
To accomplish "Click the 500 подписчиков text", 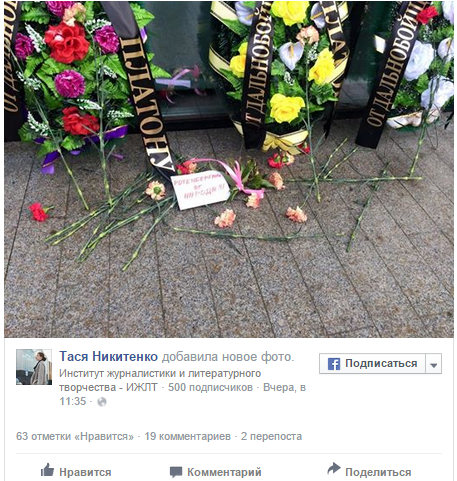I will [x=210, y=387].
